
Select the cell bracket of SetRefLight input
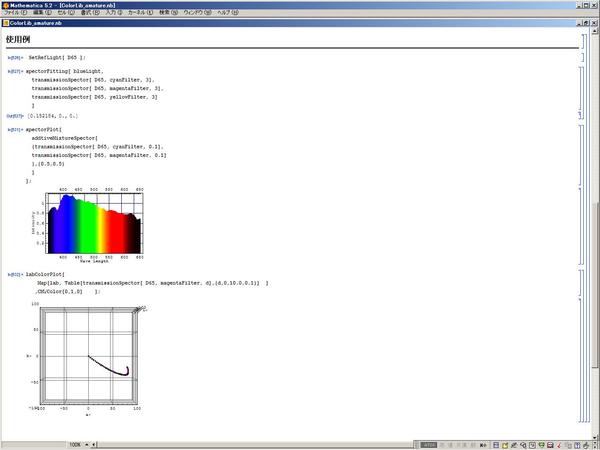[581, 59]
